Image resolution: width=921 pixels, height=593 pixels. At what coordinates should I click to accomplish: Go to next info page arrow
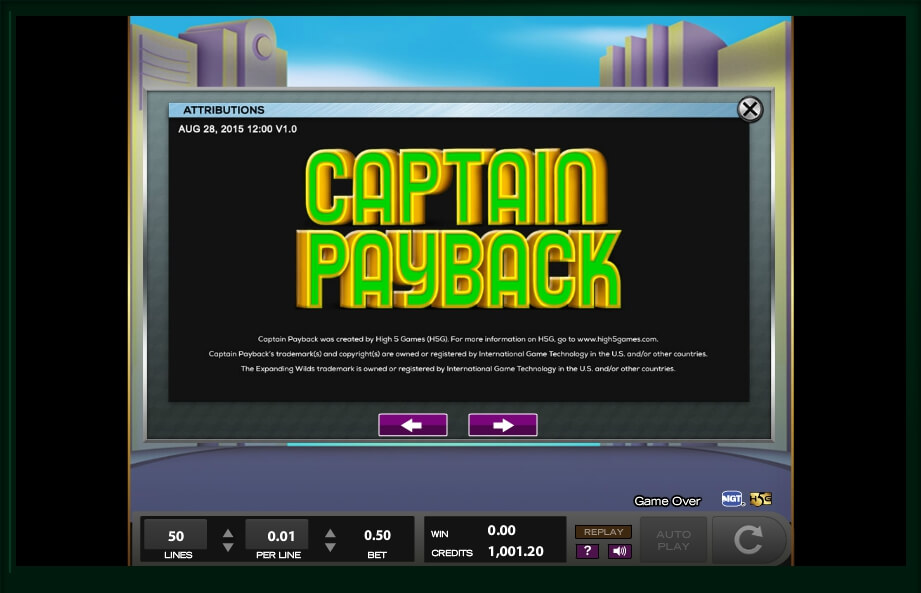503,424
